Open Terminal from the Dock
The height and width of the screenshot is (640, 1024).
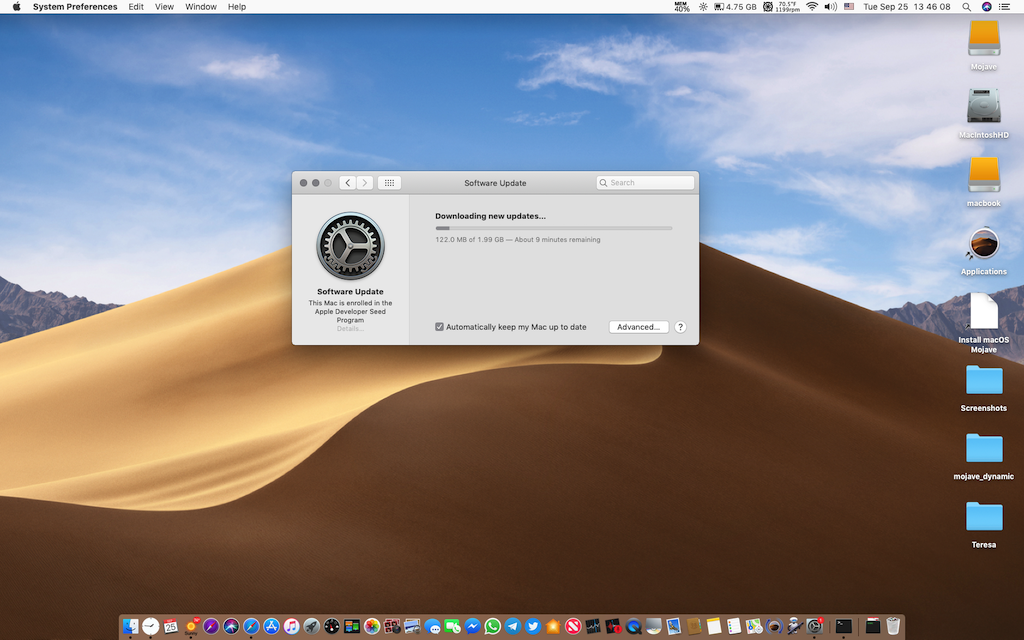pos(844,626)
